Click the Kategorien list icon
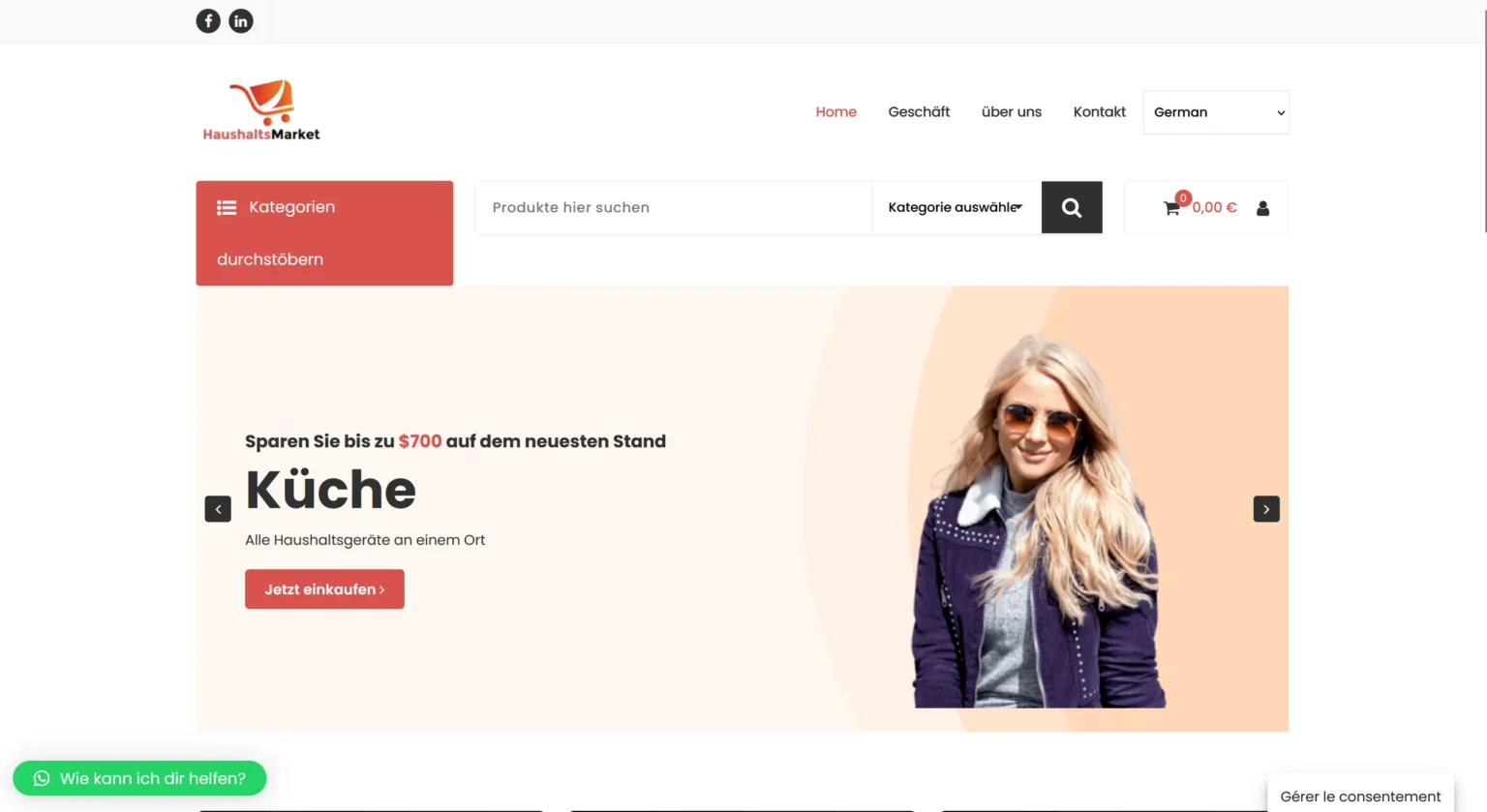Screen dimensions: 1487x812 [x=227, y=207]
